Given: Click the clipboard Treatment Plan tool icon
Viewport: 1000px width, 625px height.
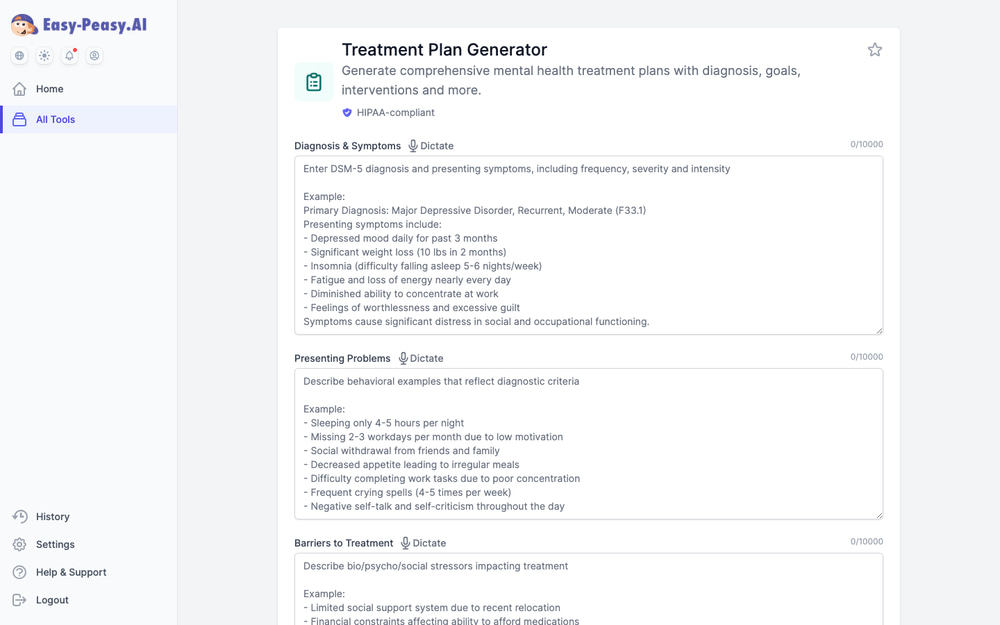Looking at the screenshot, I should click(x=314, y=82).
